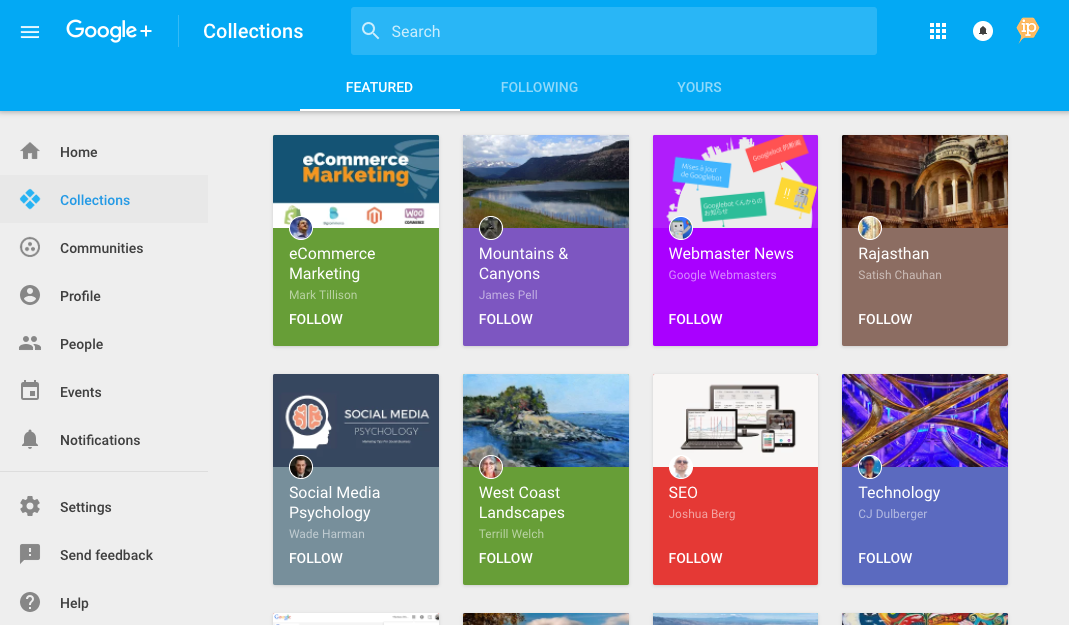Click author name Google Webmasters
The image size is (1069, 625).
(x=722, y=275)
